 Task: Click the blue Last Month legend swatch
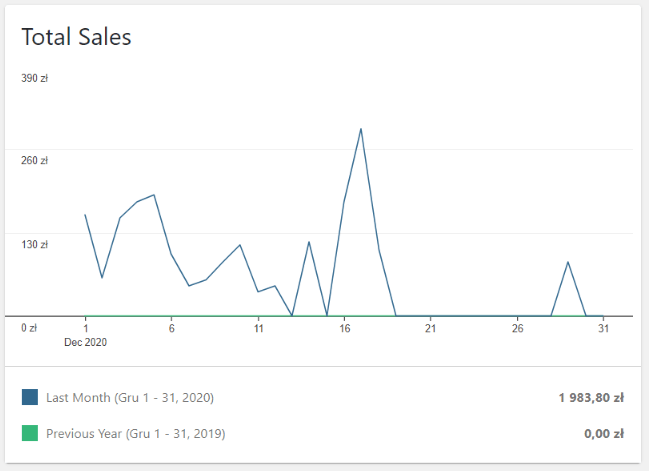point(30,397)
